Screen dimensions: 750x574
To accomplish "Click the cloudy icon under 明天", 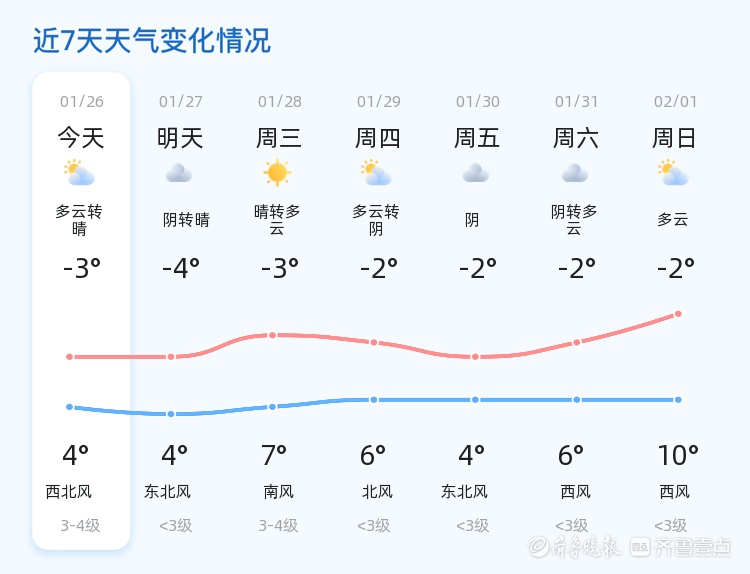I will coord(179,174).
